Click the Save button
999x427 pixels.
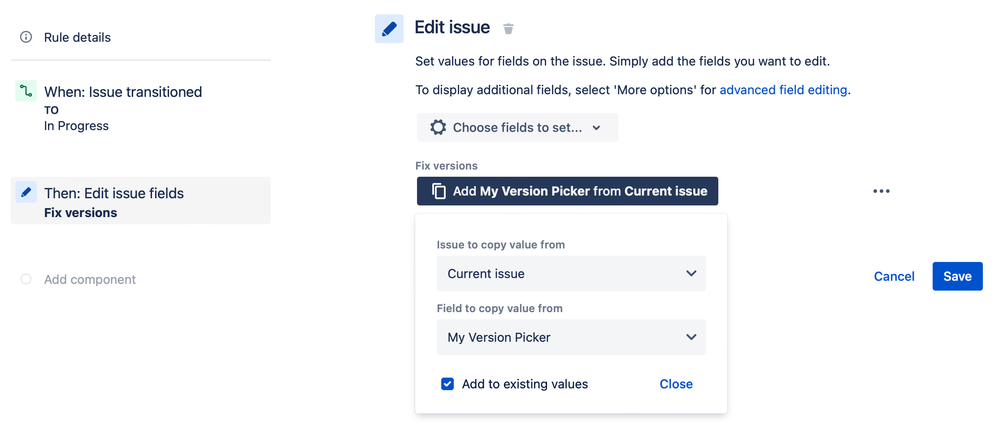pos(957,277)
